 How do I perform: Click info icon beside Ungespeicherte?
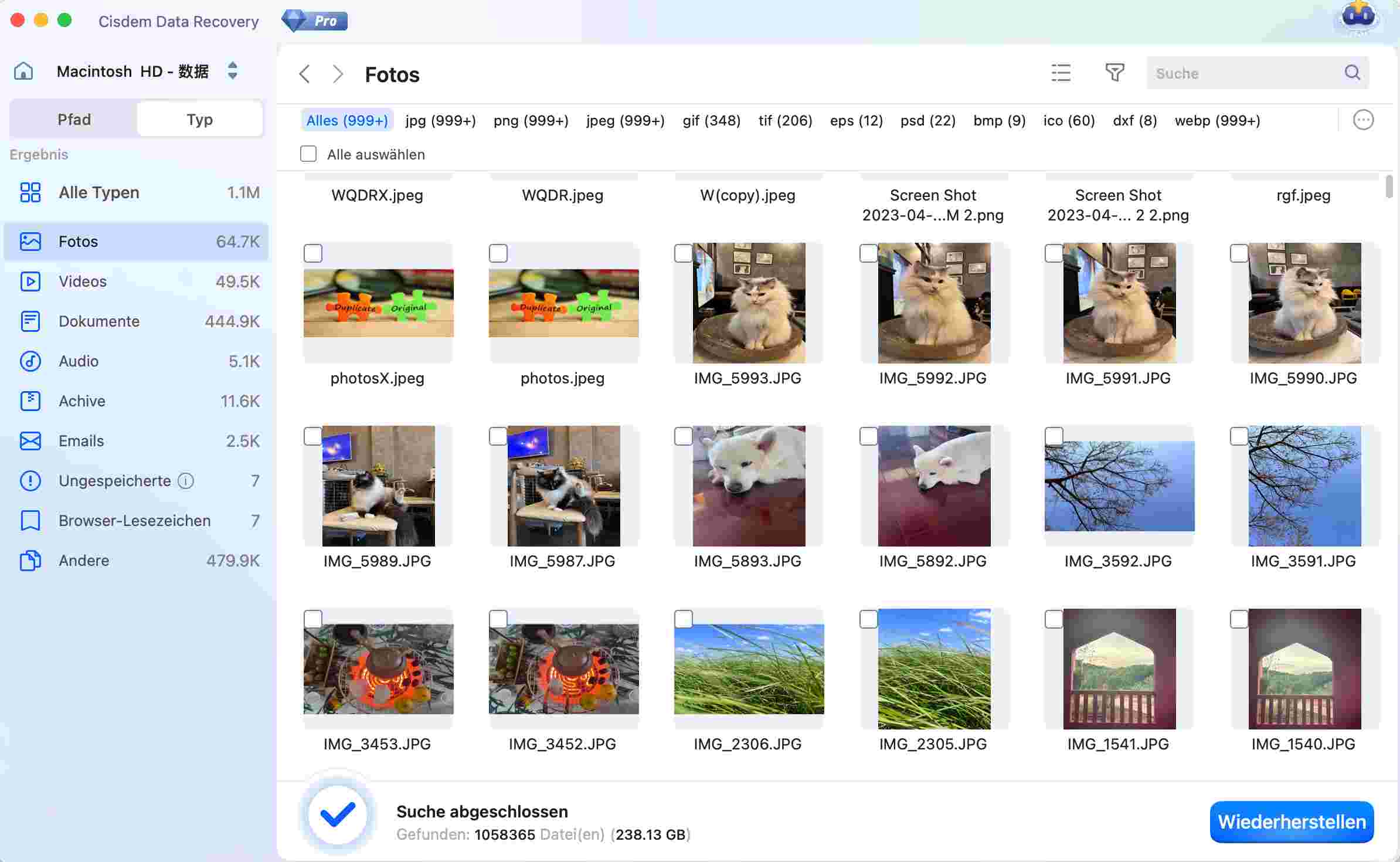click(186, 481)
